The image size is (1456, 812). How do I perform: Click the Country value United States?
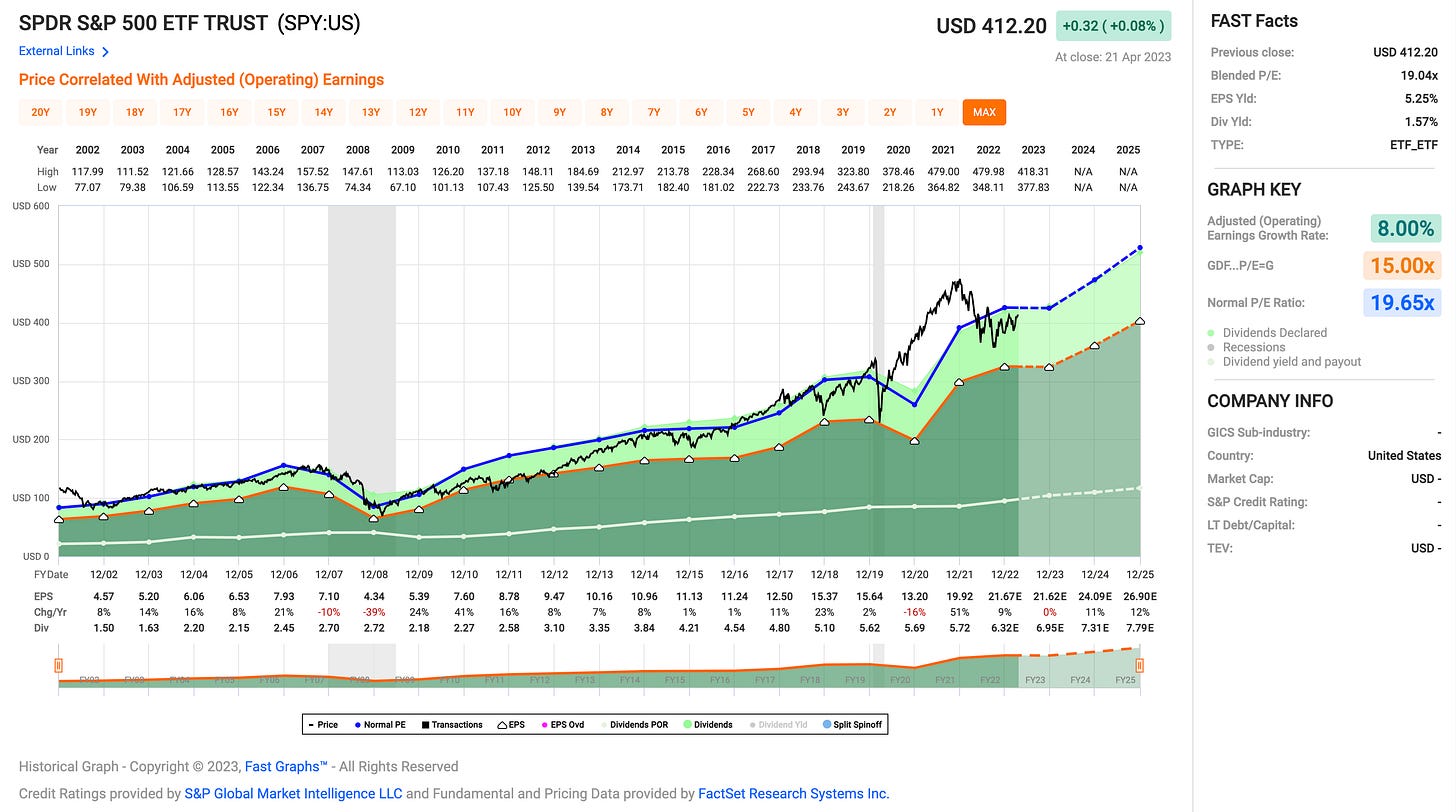coord(1404,455)
